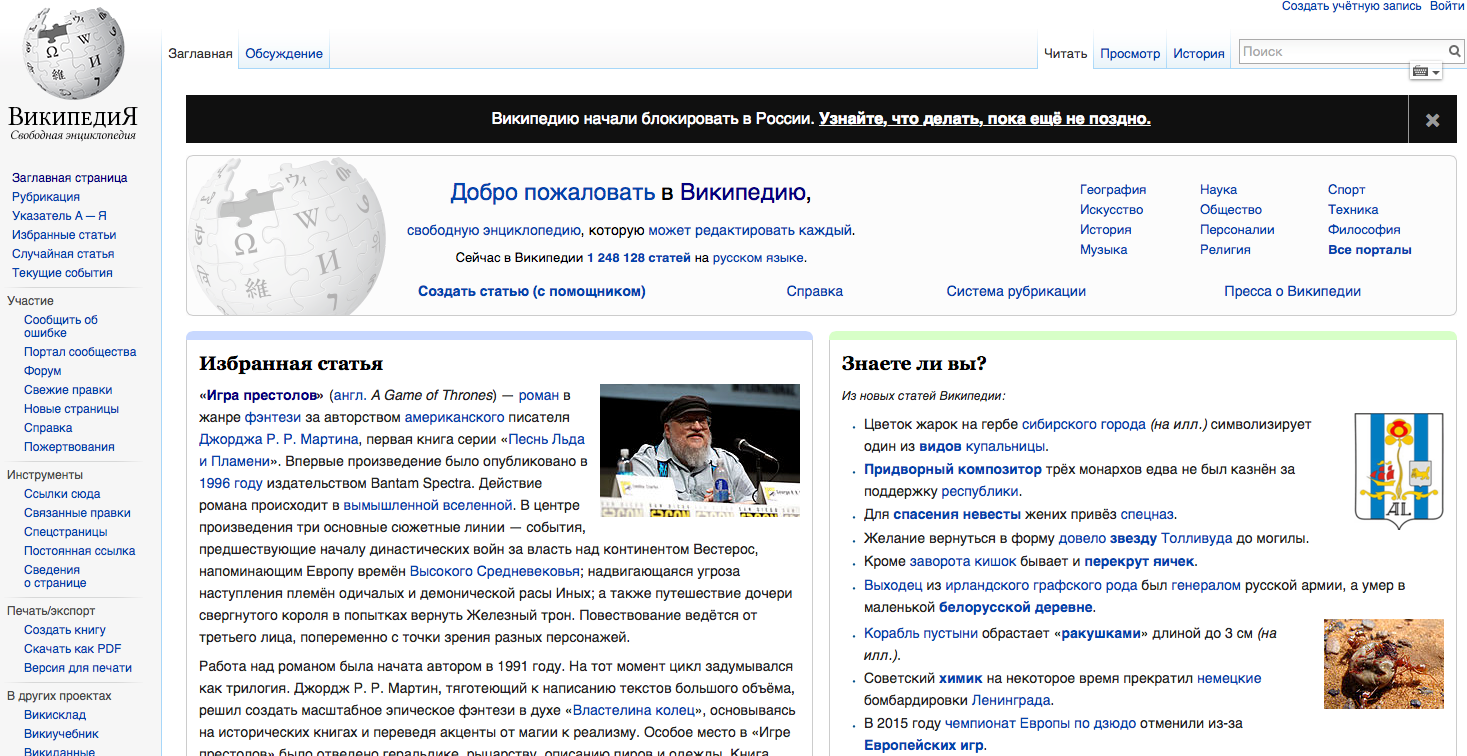Screen dimensions: 1467x756
Task: Click the Создать учётную запись link
Action: (x=1351, y=6)
